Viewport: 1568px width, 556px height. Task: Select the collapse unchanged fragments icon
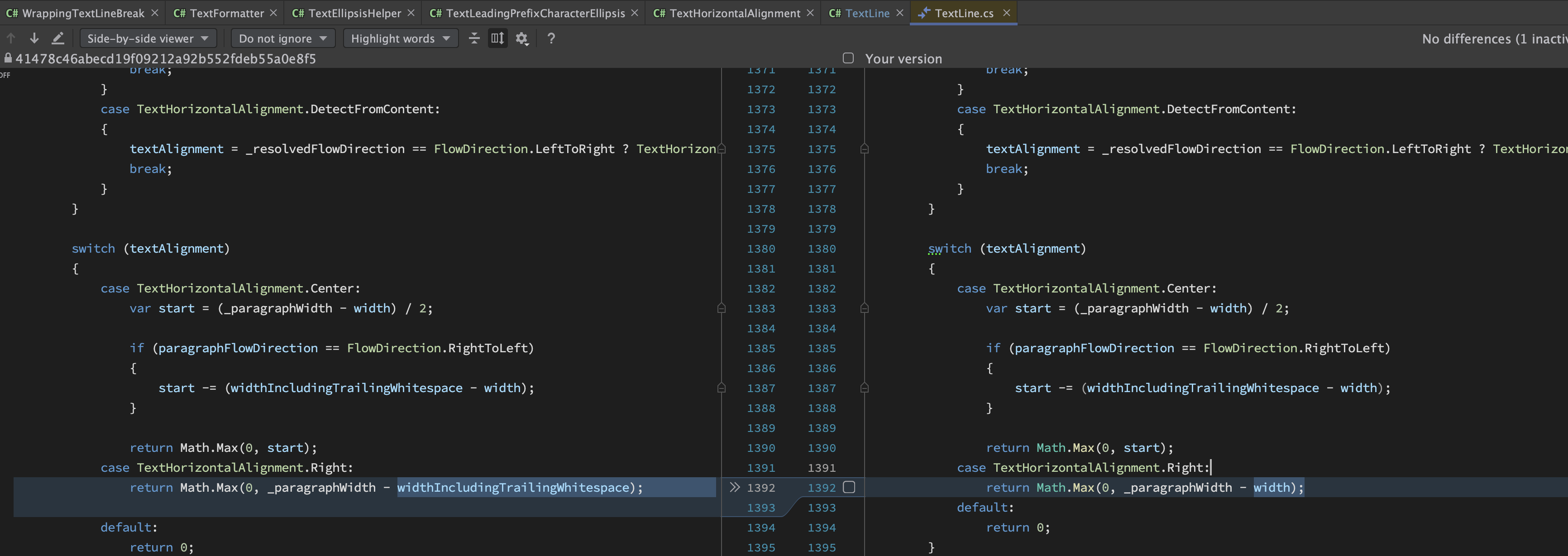coord(474,38)
